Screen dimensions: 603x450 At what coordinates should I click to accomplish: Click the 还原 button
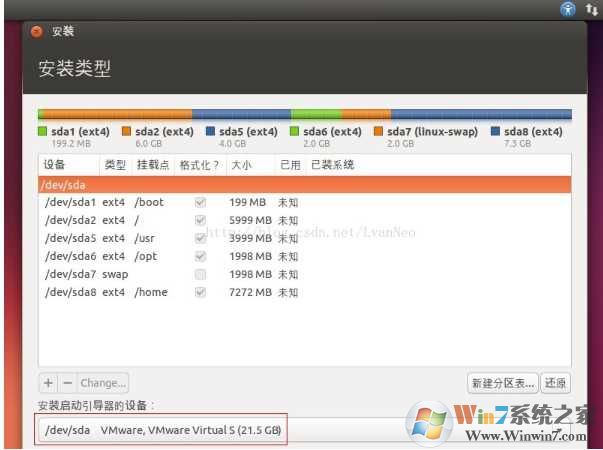pos(555,383)
